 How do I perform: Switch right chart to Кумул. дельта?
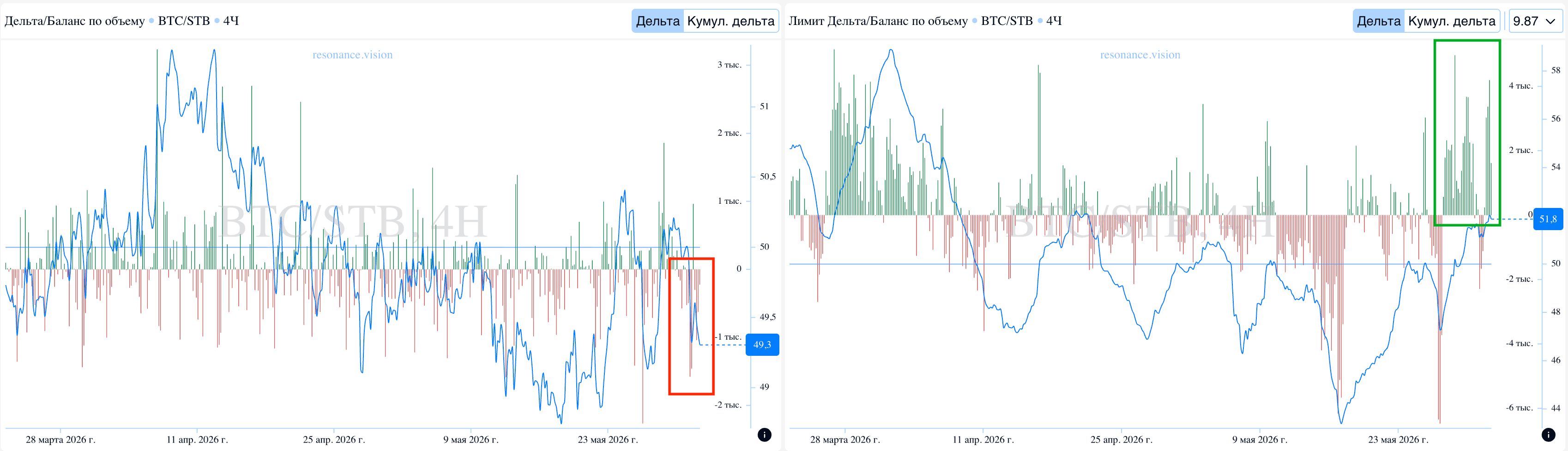(1452, 21)
